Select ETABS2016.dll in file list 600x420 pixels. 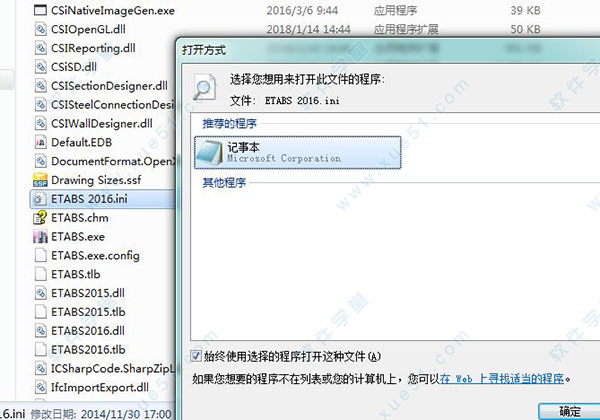(x=88, y=331)
